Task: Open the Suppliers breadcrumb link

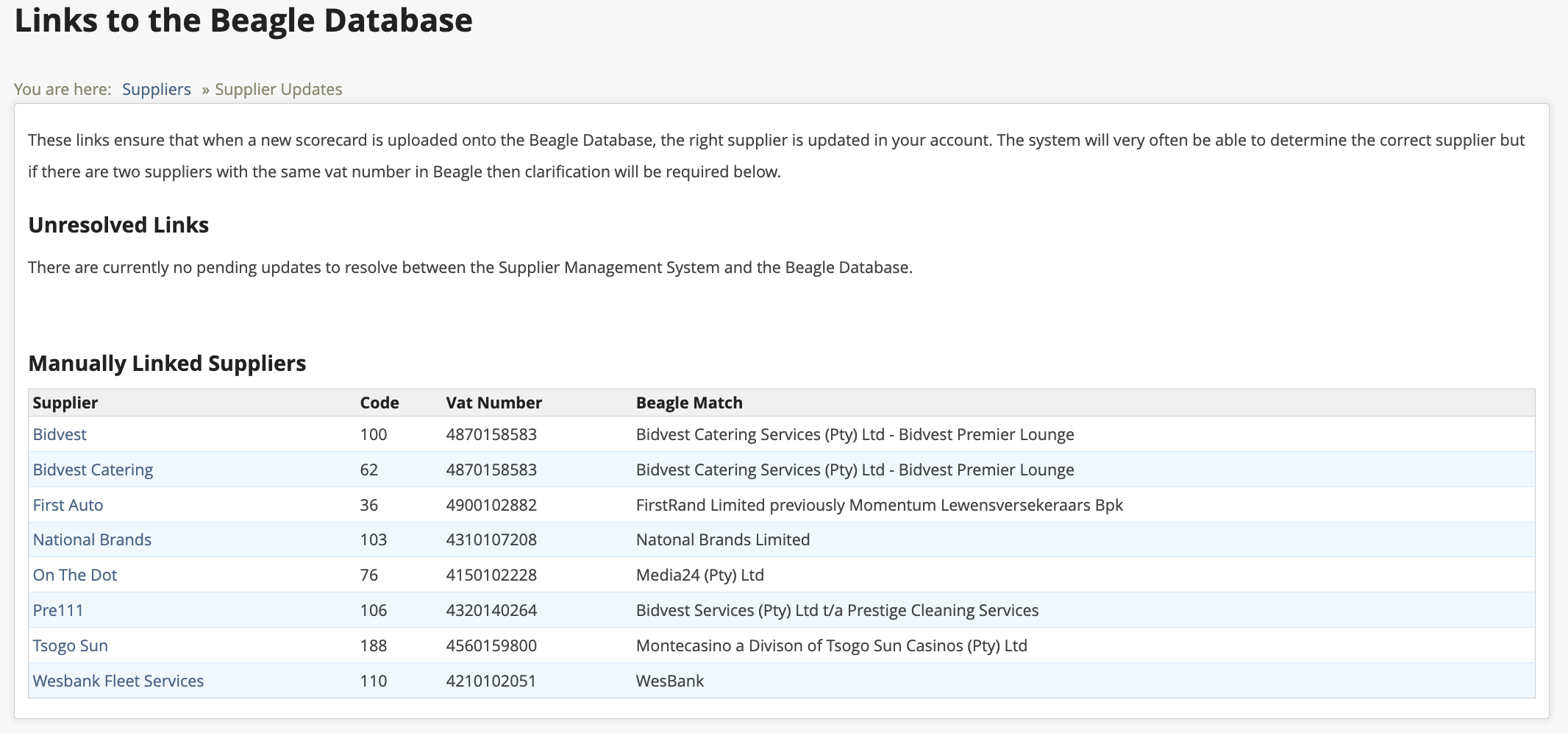Action: (x=156, y=89)
